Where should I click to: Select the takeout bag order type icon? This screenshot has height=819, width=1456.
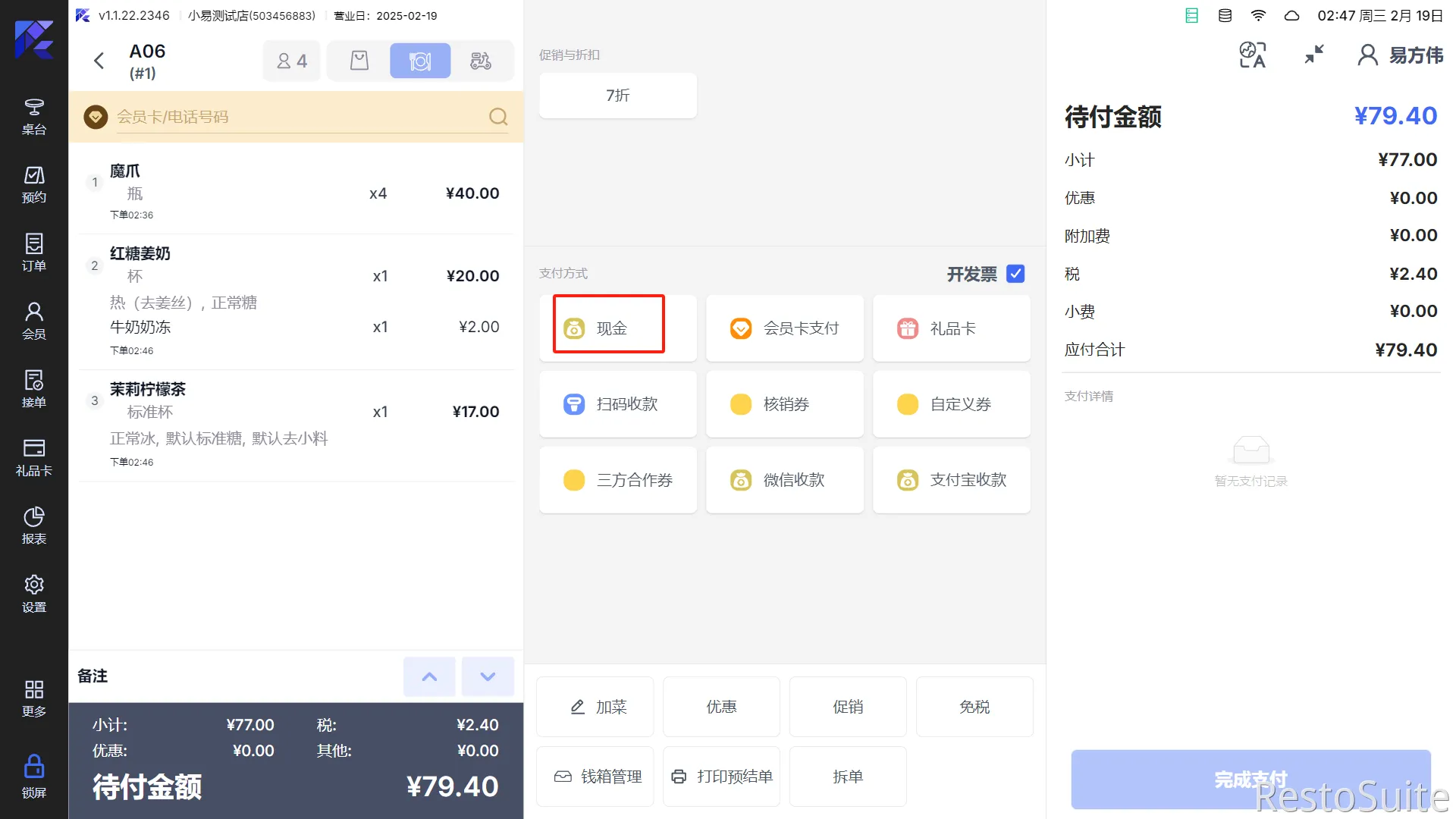[x=359, y=61]
